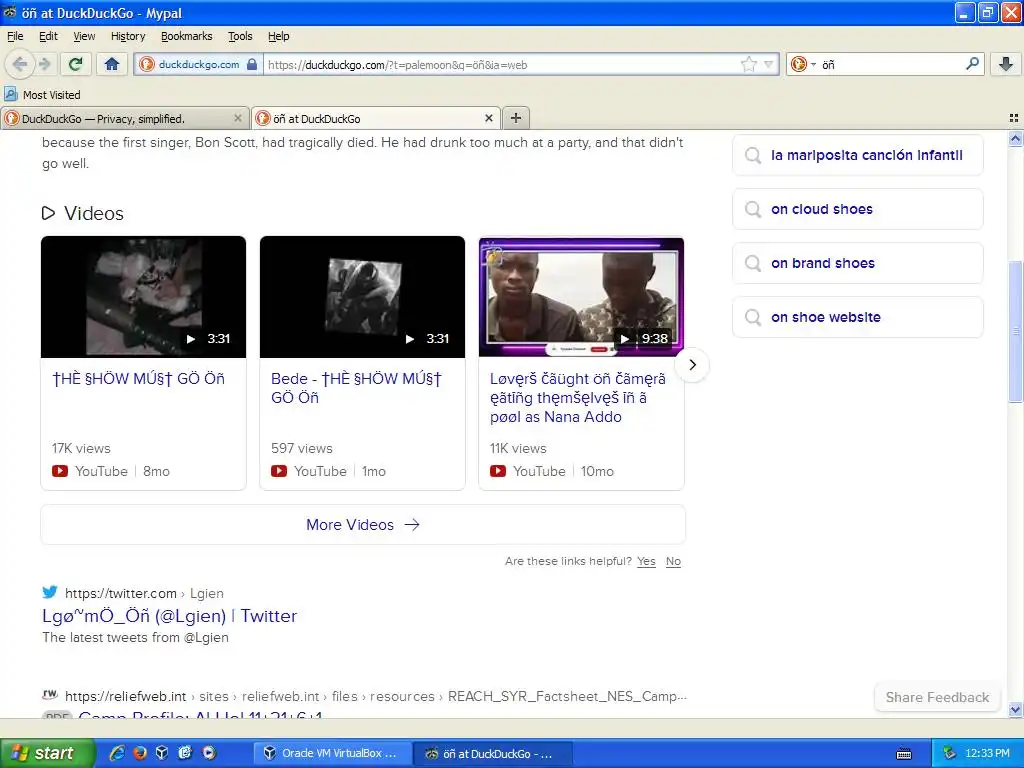Screen dimensions: 1024x768
Task: Click the 12:33 PM taskbar clock
Action: pos(987,753)
